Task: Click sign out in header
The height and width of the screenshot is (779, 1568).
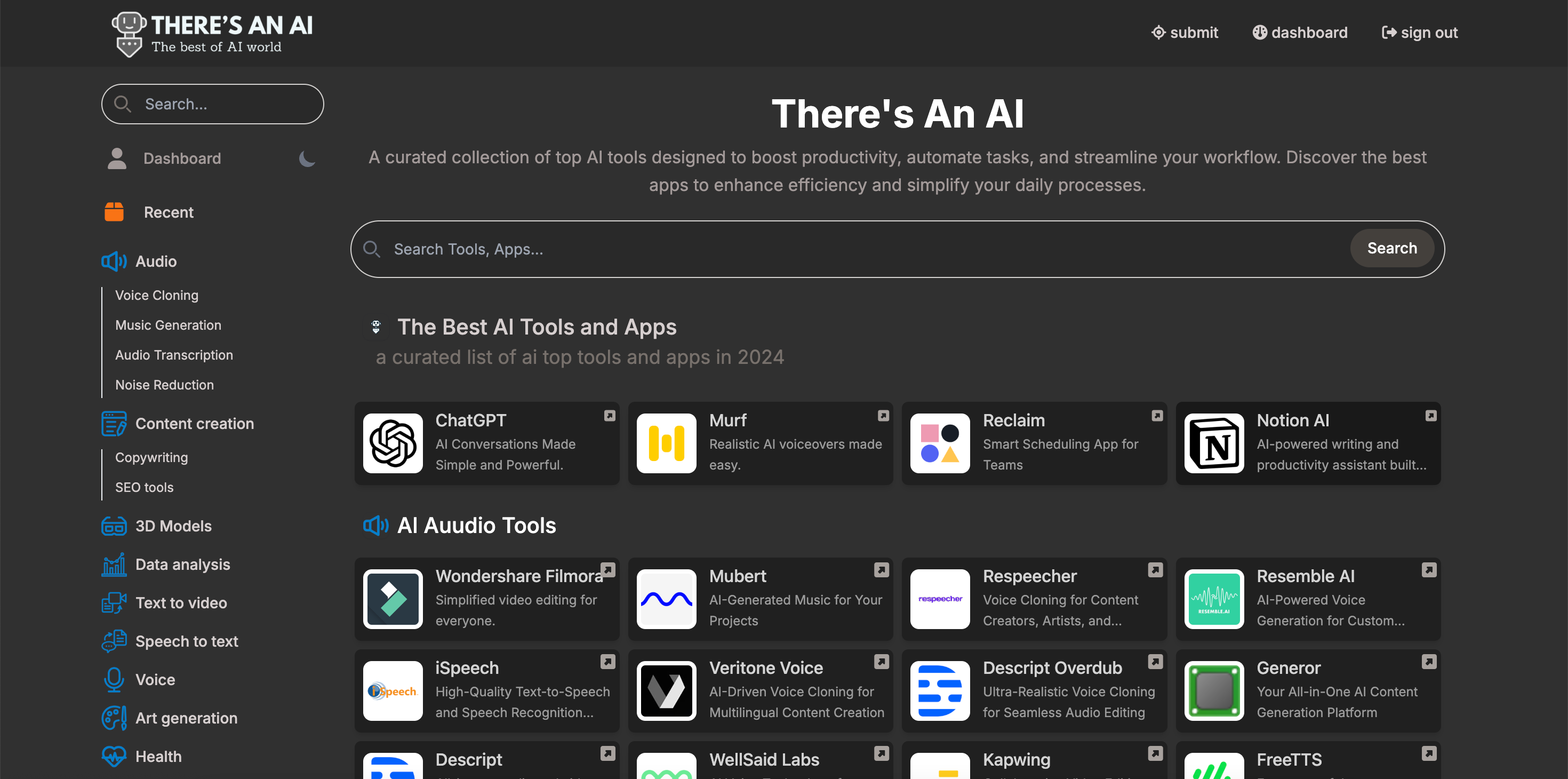Action: click(1420, 33)
